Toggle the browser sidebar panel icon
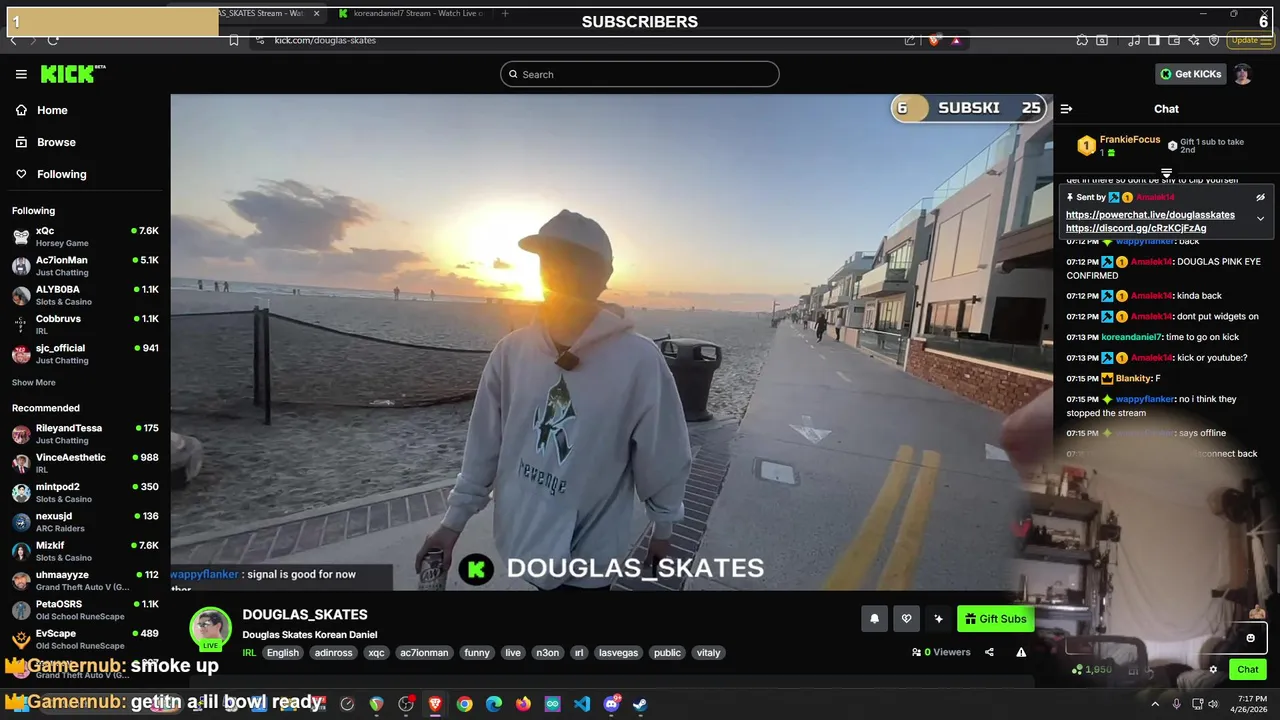Viewport: 1280px width, 720px height. pos(1153,40)
